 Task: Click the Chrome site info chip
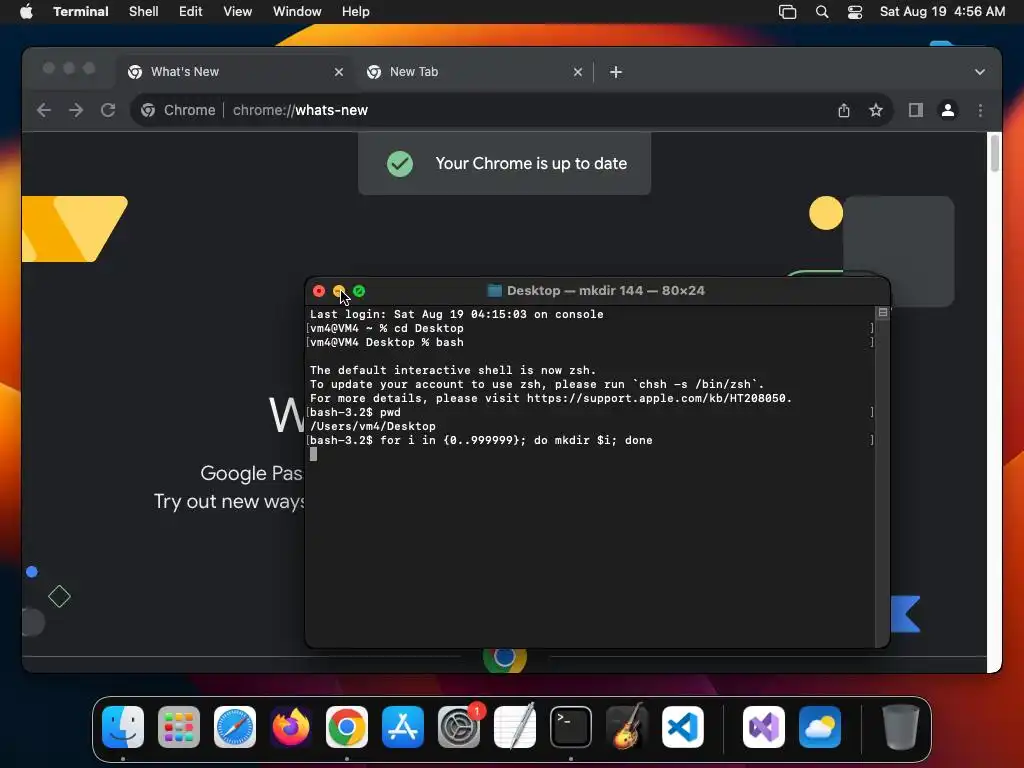(178, 110)
